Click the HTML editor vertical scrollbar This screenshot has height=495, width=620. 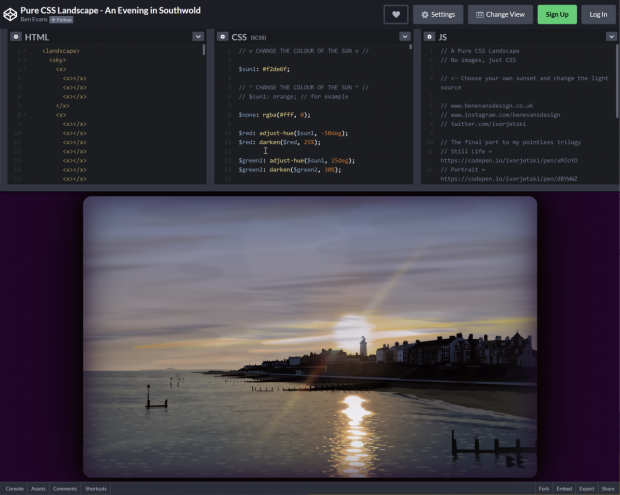click(x=204, y=50)
